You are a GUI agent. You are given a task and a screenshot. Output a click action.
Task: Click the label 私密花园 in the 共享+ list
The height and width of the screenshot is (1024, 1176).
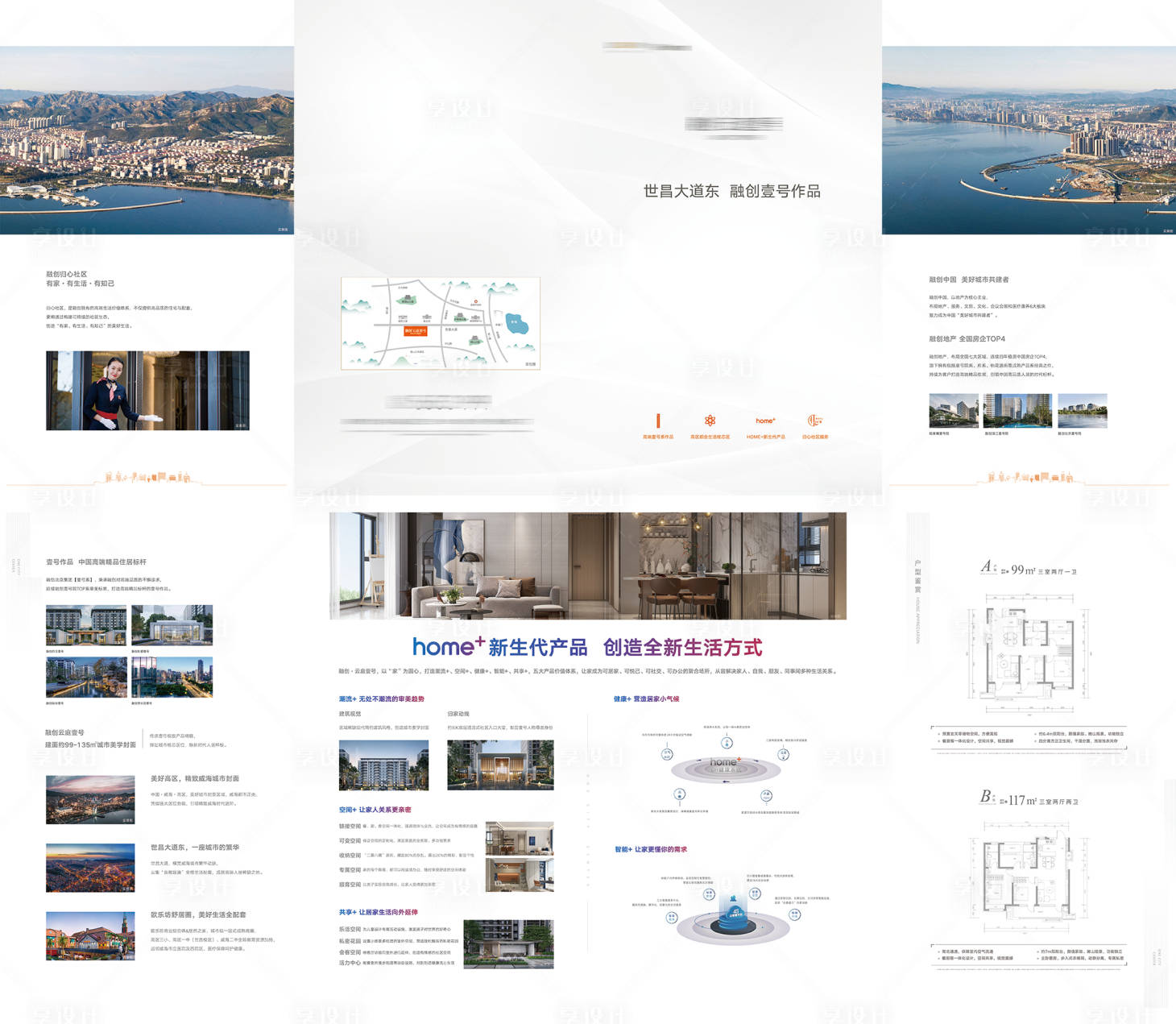coord(350,940)
